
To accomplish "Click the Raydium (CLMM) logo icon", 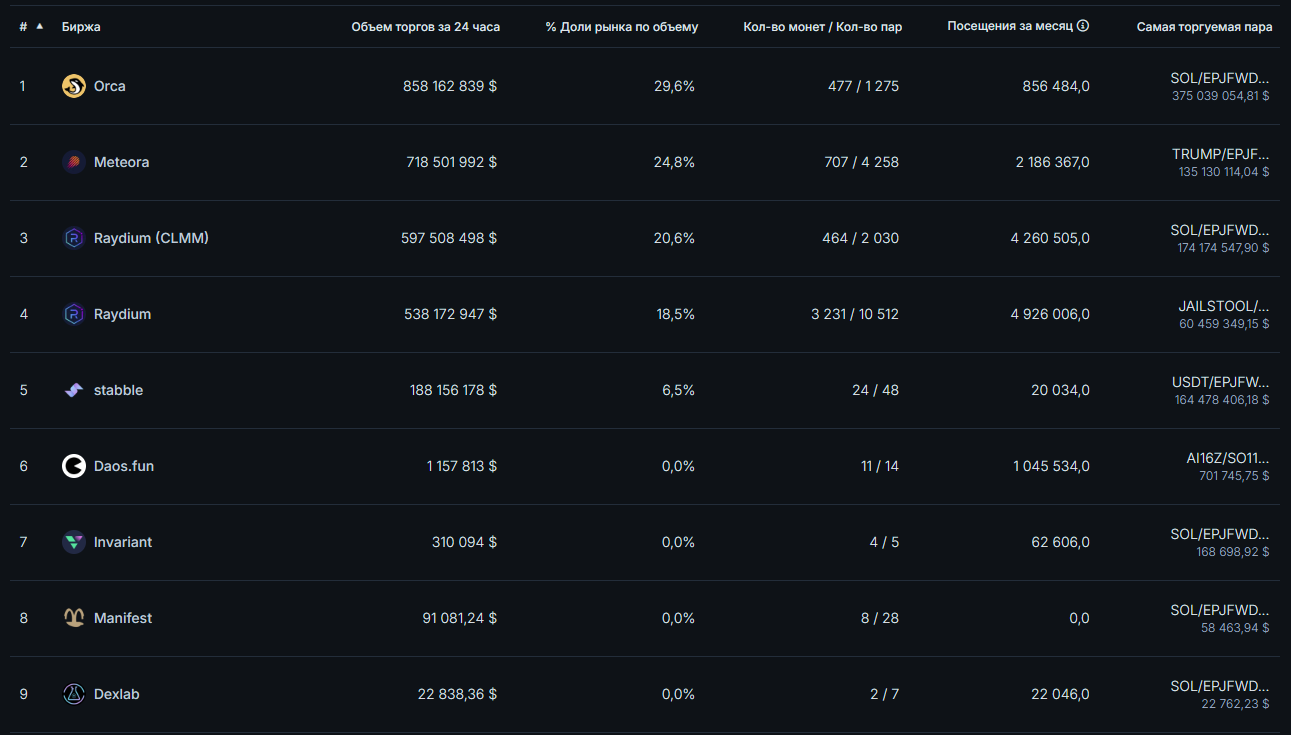I will (74, 238).
